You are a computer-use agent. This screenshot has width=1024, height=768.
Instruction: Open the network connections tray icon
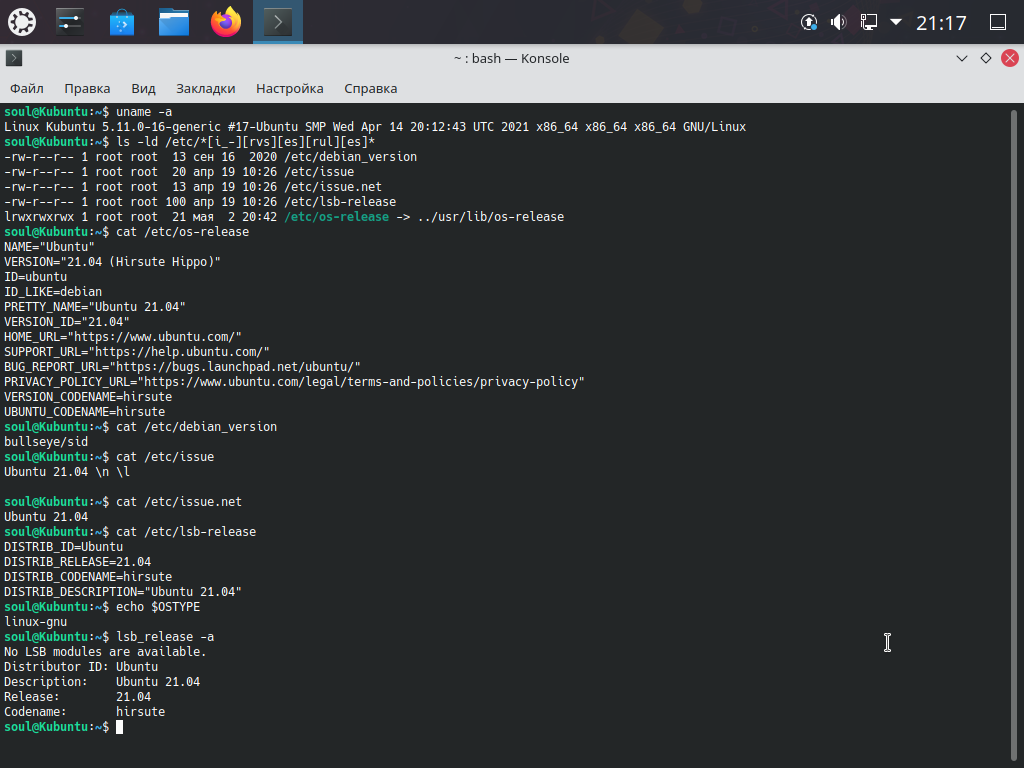(868, 22)
